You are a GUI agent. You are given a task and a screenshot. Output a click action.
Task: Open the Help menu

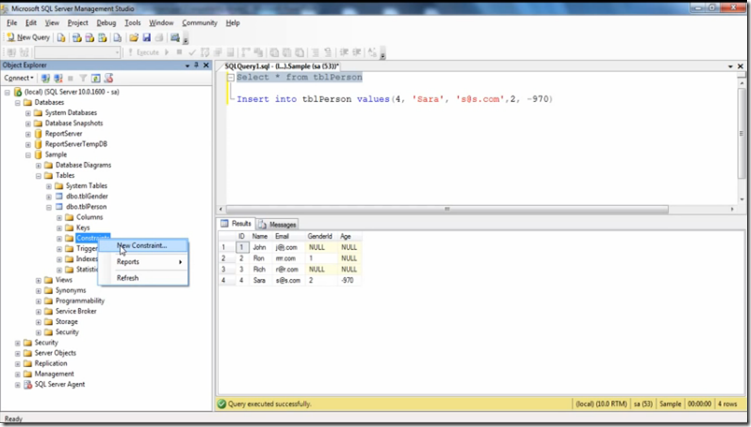pyautogui.click(x=233, y=22)
